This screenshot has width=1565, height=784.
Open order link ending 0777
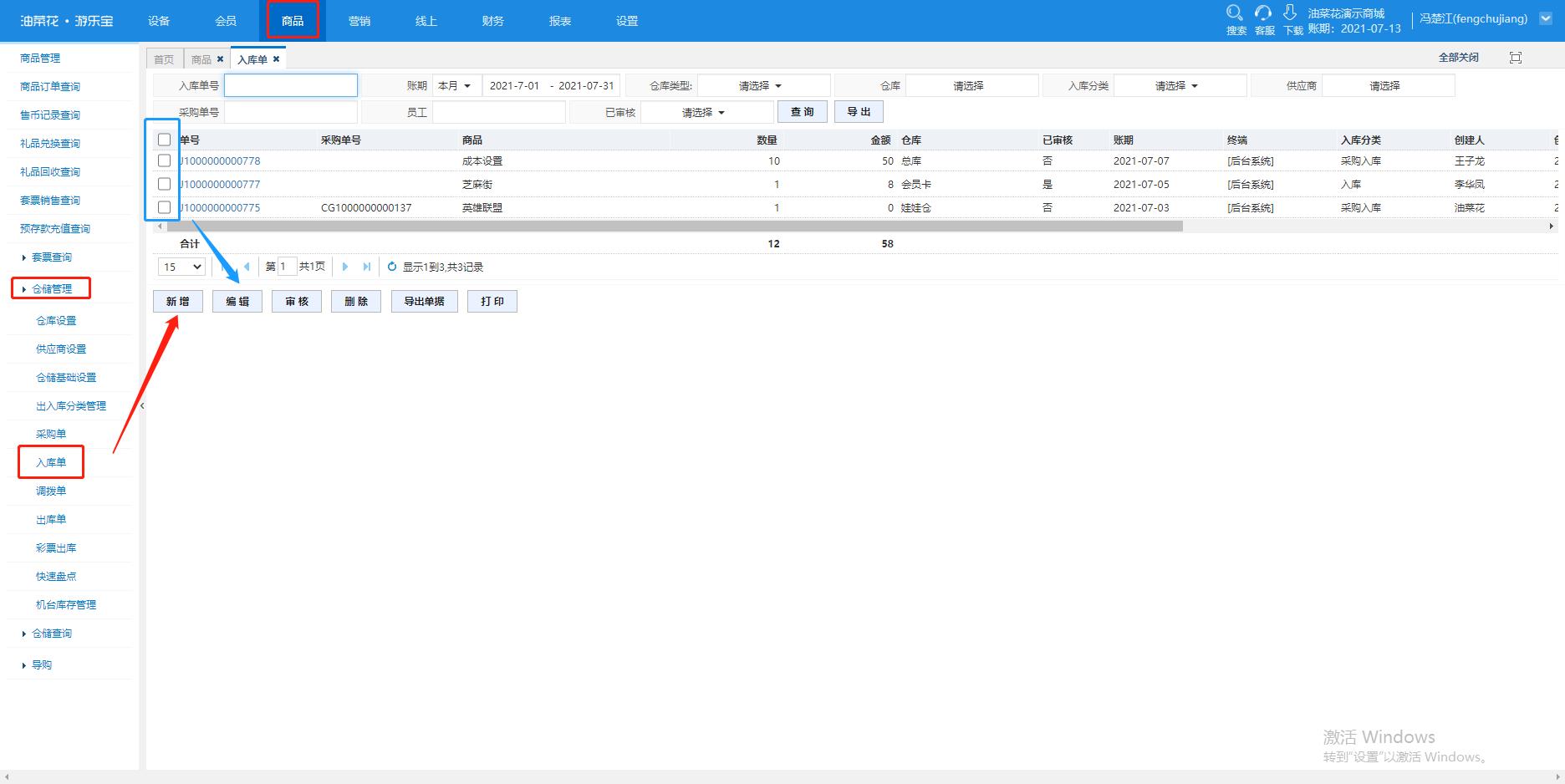[220, 184]
